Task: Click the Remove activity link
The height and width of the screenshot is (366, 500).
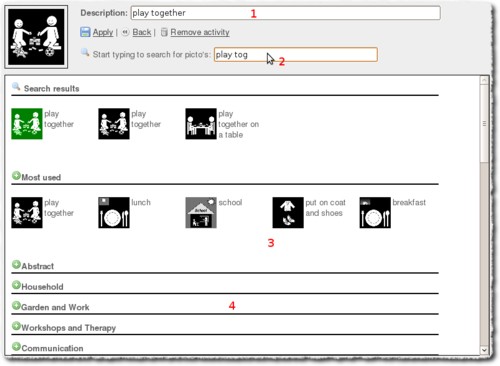Action: click(x=200, y=32)
